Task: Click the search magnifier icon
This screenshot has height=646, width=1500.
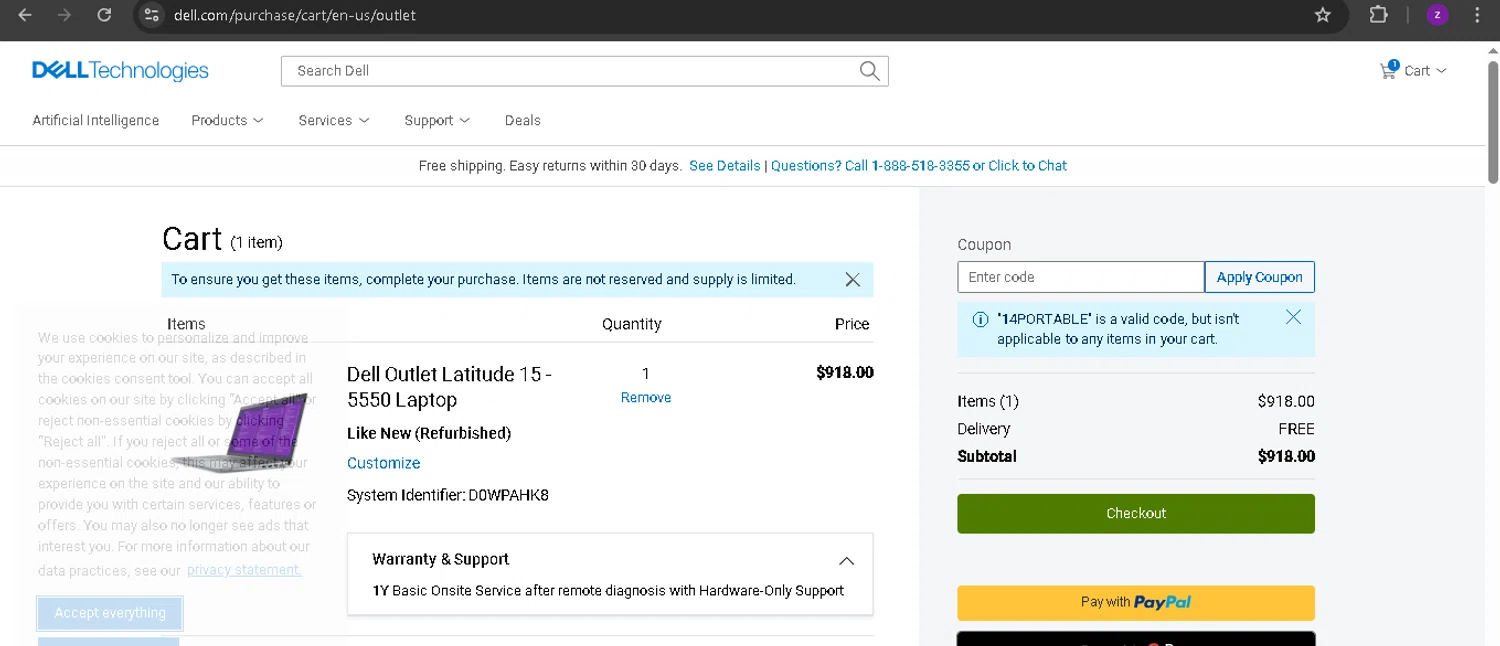Action: (869, 71)
